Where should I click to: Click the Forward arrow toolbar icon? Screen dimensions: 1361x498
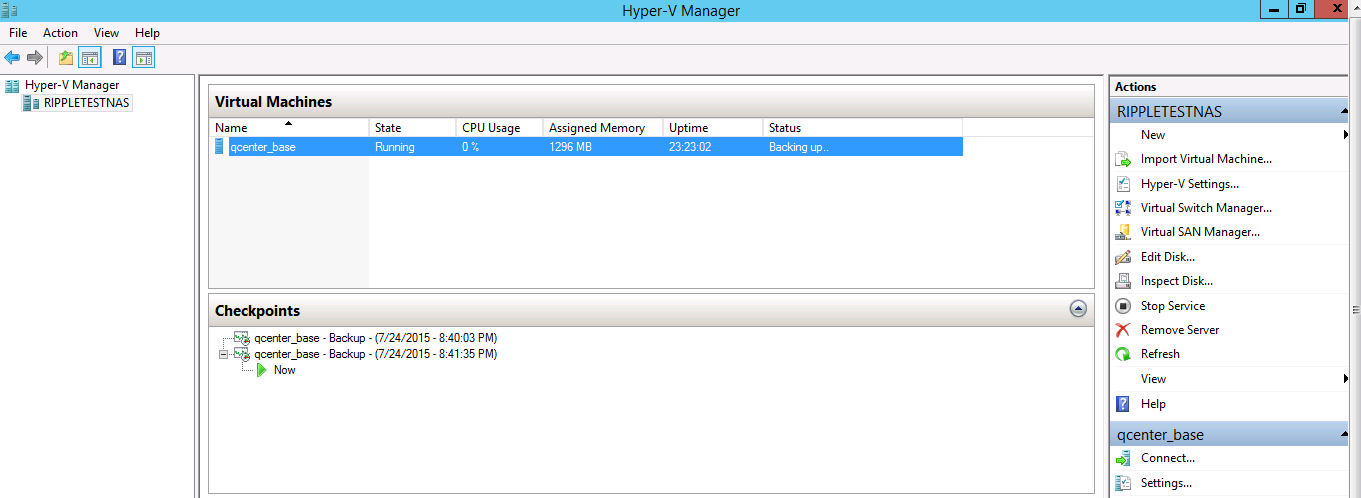[x=35, y=58]
